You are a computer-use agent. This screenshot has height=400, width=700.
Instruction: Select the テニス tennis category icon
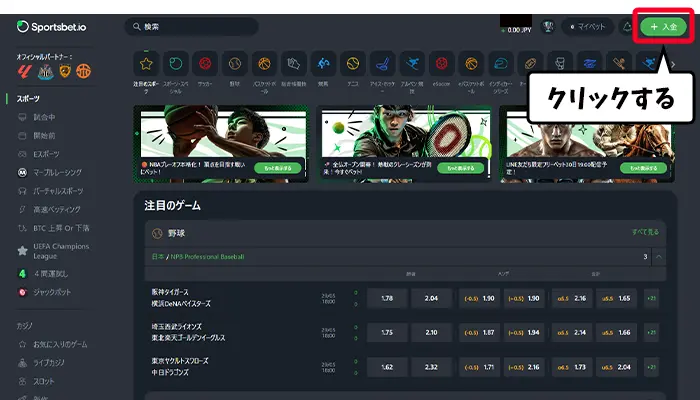(353, 64)
